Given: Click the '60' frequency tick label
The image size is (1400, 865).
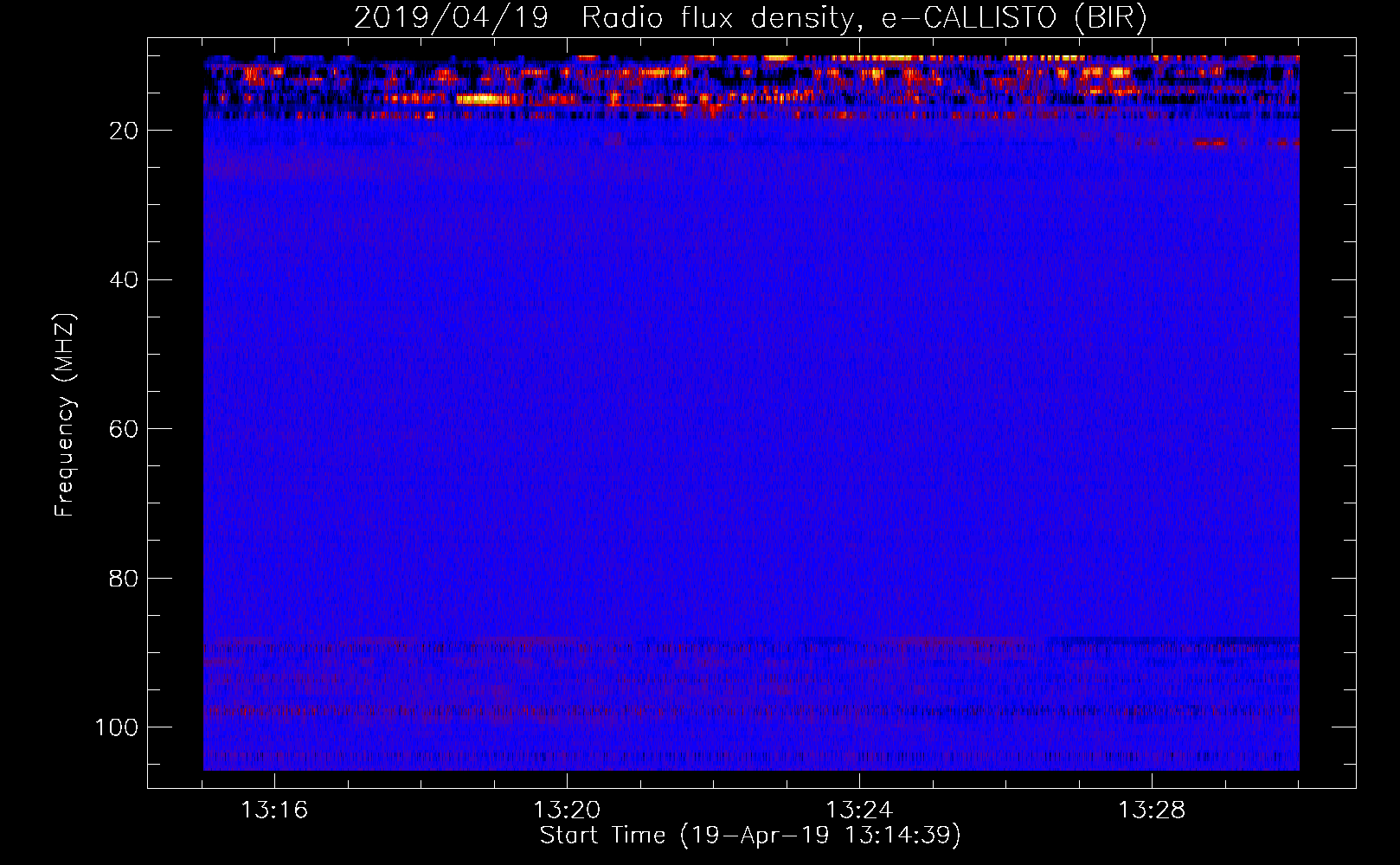Looking at the screenshot, I should (124, 429).
